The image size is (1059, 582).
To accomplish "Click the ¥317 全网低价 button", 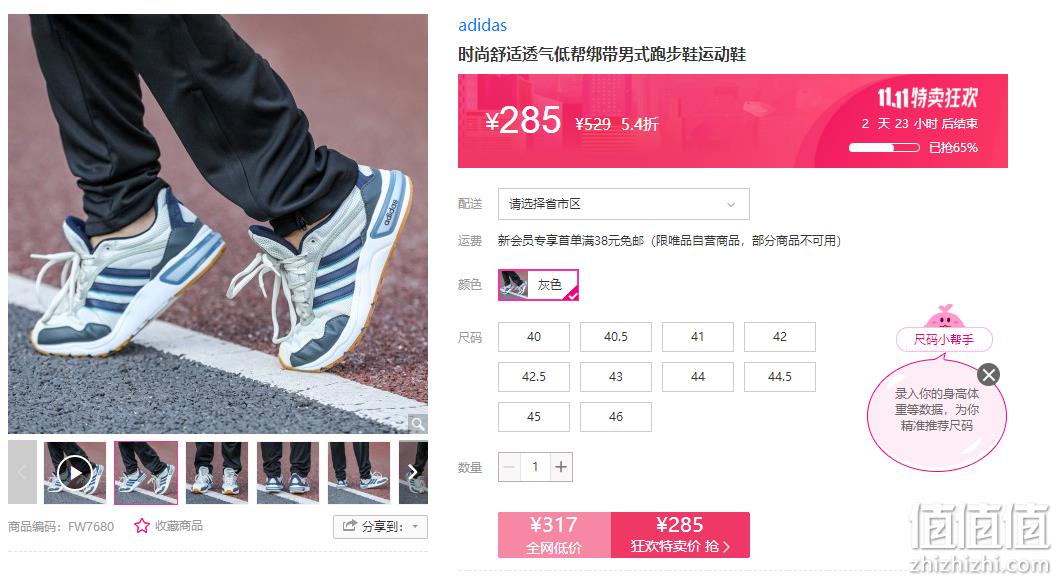I will (x=554, y=535).
